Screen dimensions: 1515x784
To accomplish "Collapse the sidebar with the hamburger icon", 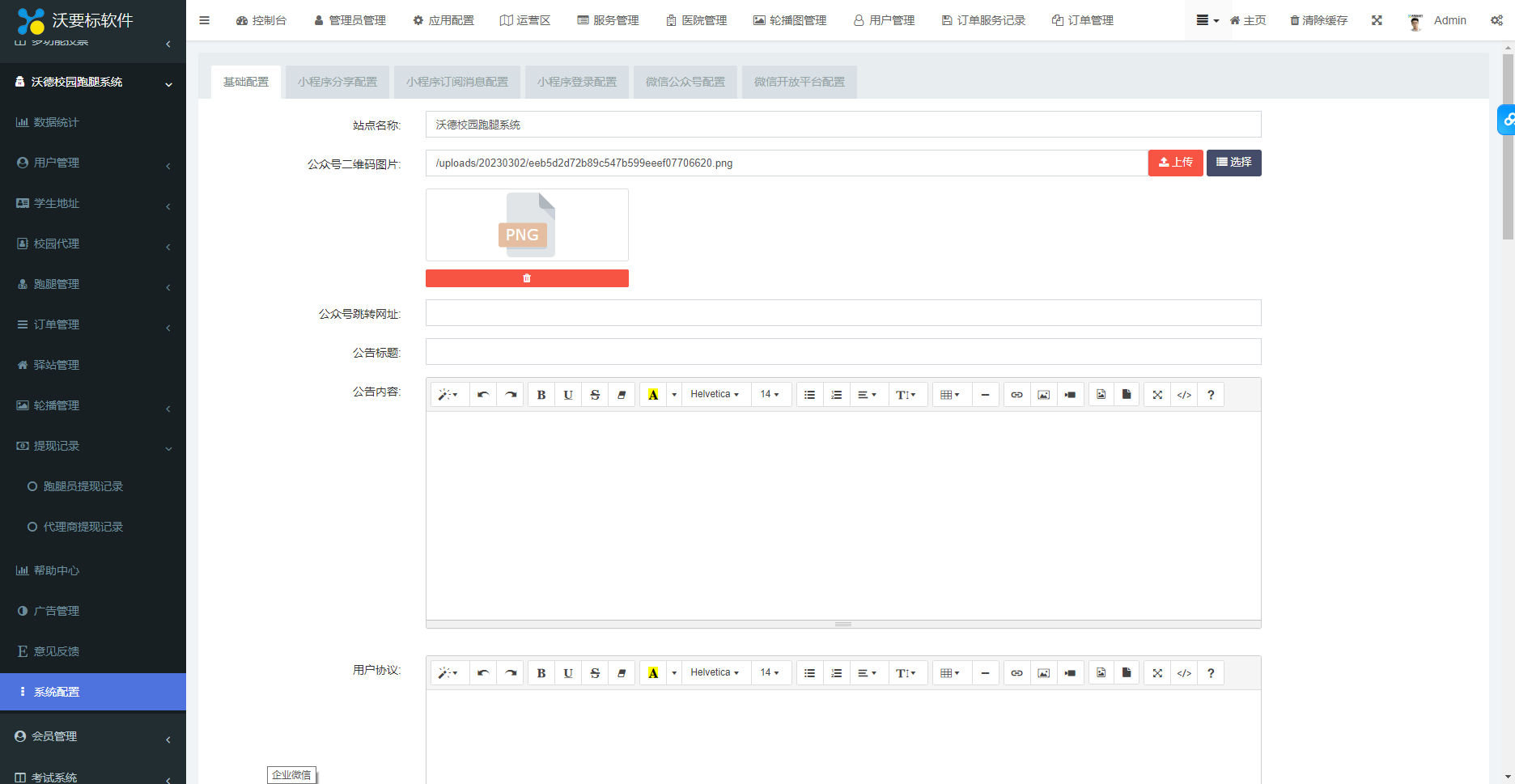I will (x=205, y=20).
